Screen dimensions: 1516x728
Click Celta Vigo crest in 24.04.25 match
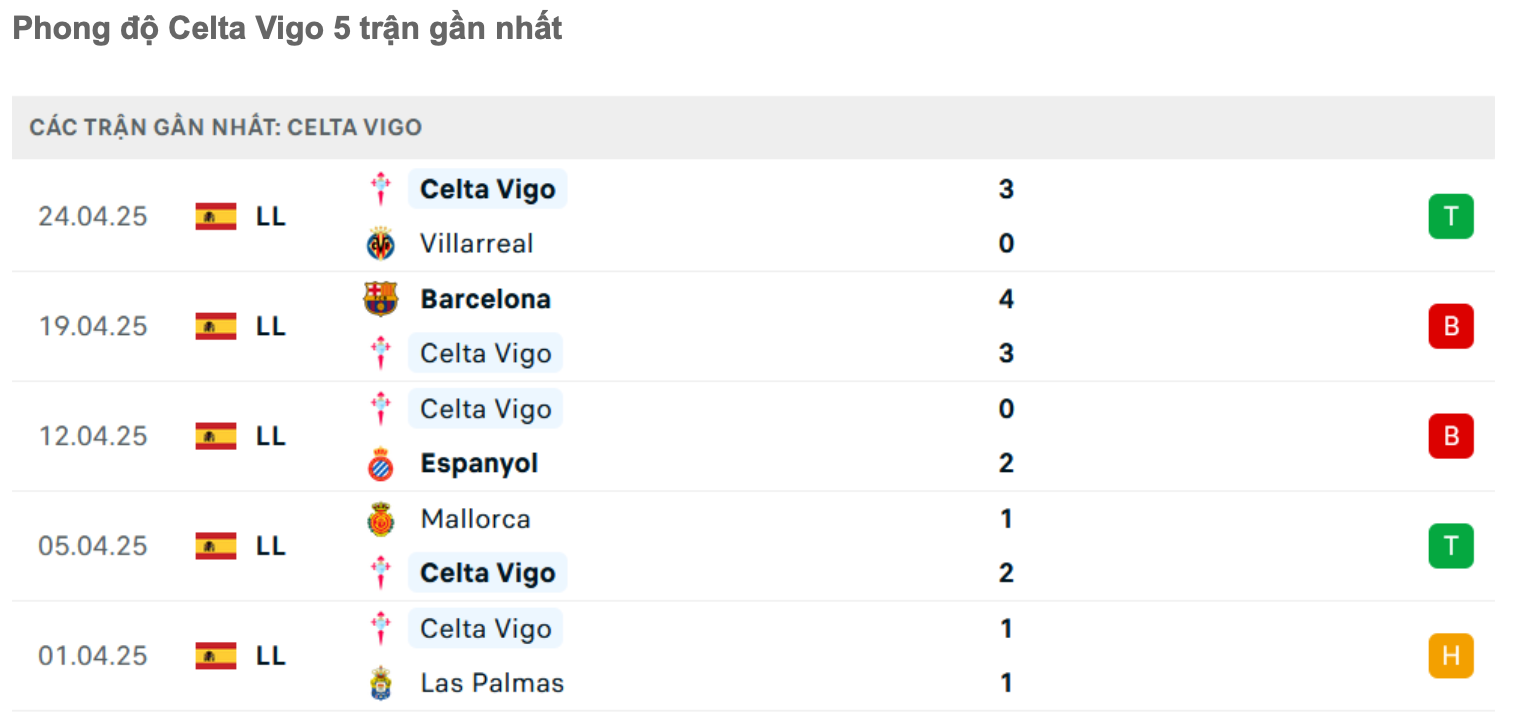coord(381,189)
